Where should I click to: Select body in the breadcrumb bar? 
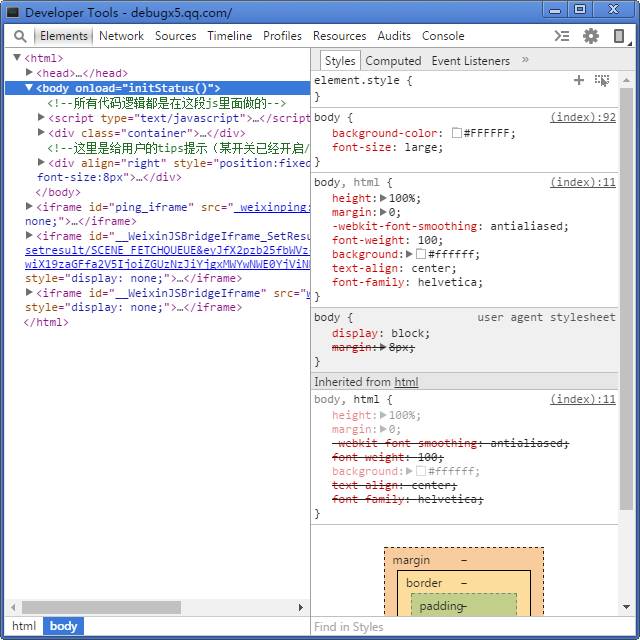(x=63, y=626)
